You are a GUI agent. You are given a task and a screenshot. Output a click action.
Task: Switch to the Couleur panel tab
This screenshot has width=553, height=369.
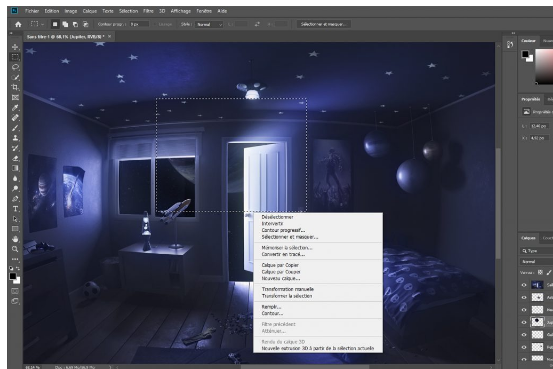click(x=528, y=41)
